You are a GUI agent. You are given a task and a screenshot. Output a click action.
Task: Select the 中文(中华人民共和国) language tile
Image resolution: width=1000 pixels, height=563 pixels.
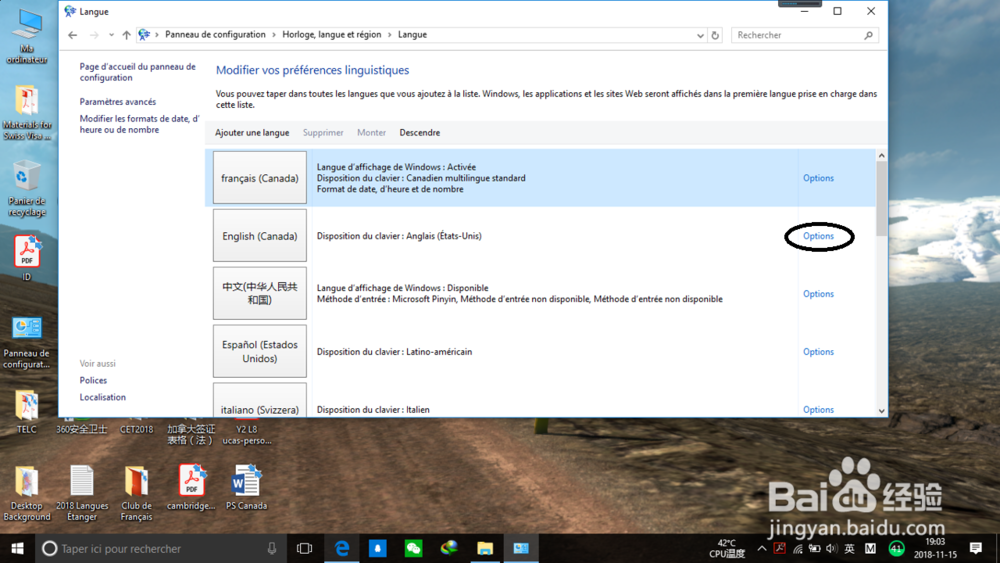[x=260, y=293]
